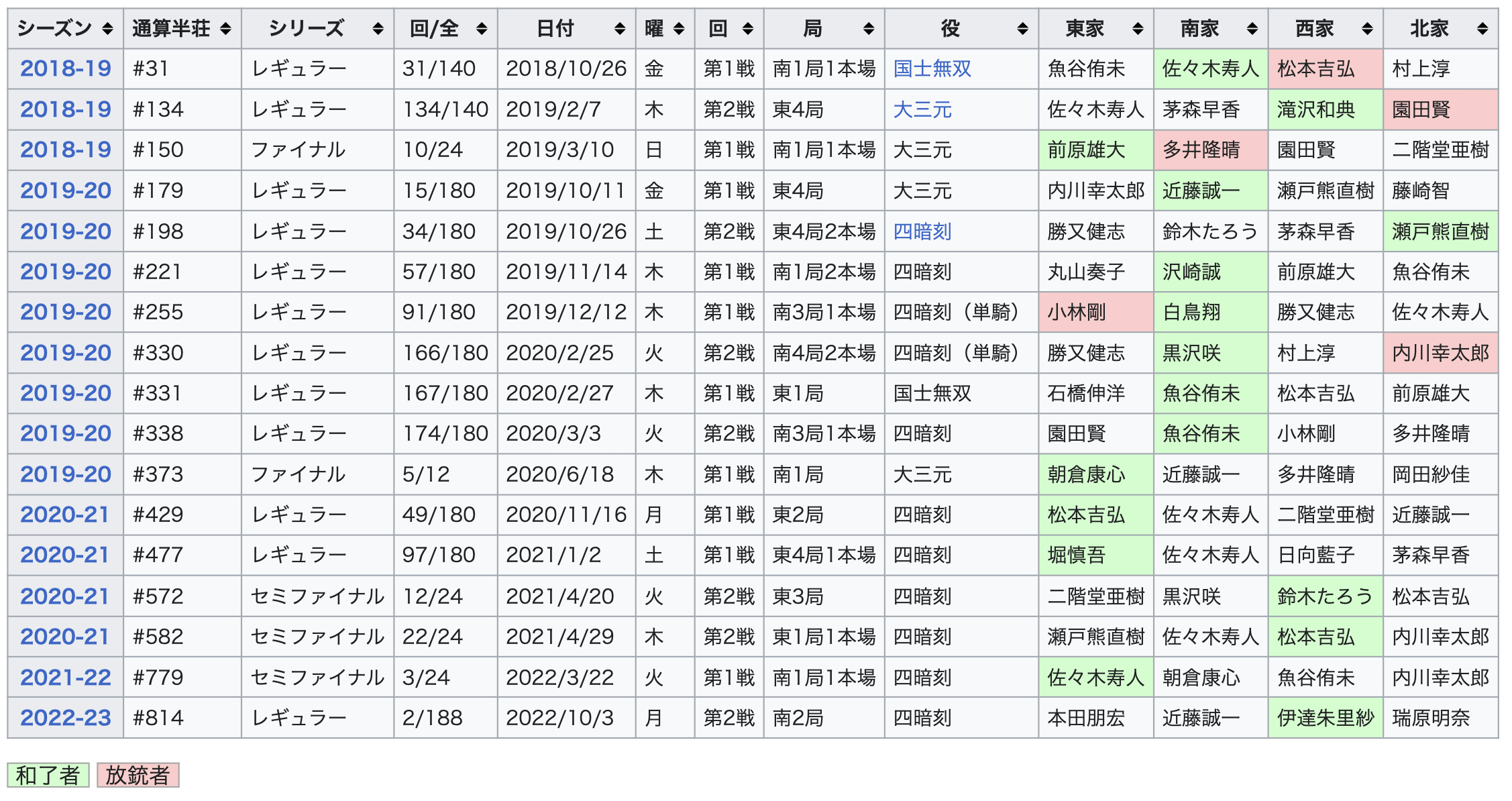Open 2022-23 season link in row #814
Viewport: 1512px width, 801px height.
(66, 718)
